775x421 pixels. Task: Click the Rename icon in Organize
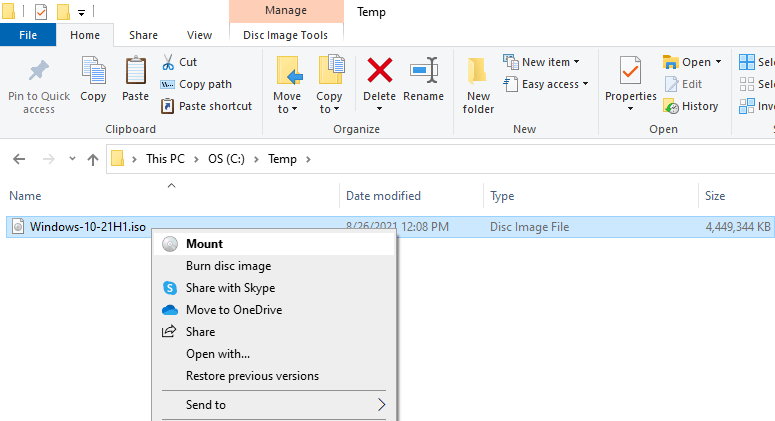point(424,70)
